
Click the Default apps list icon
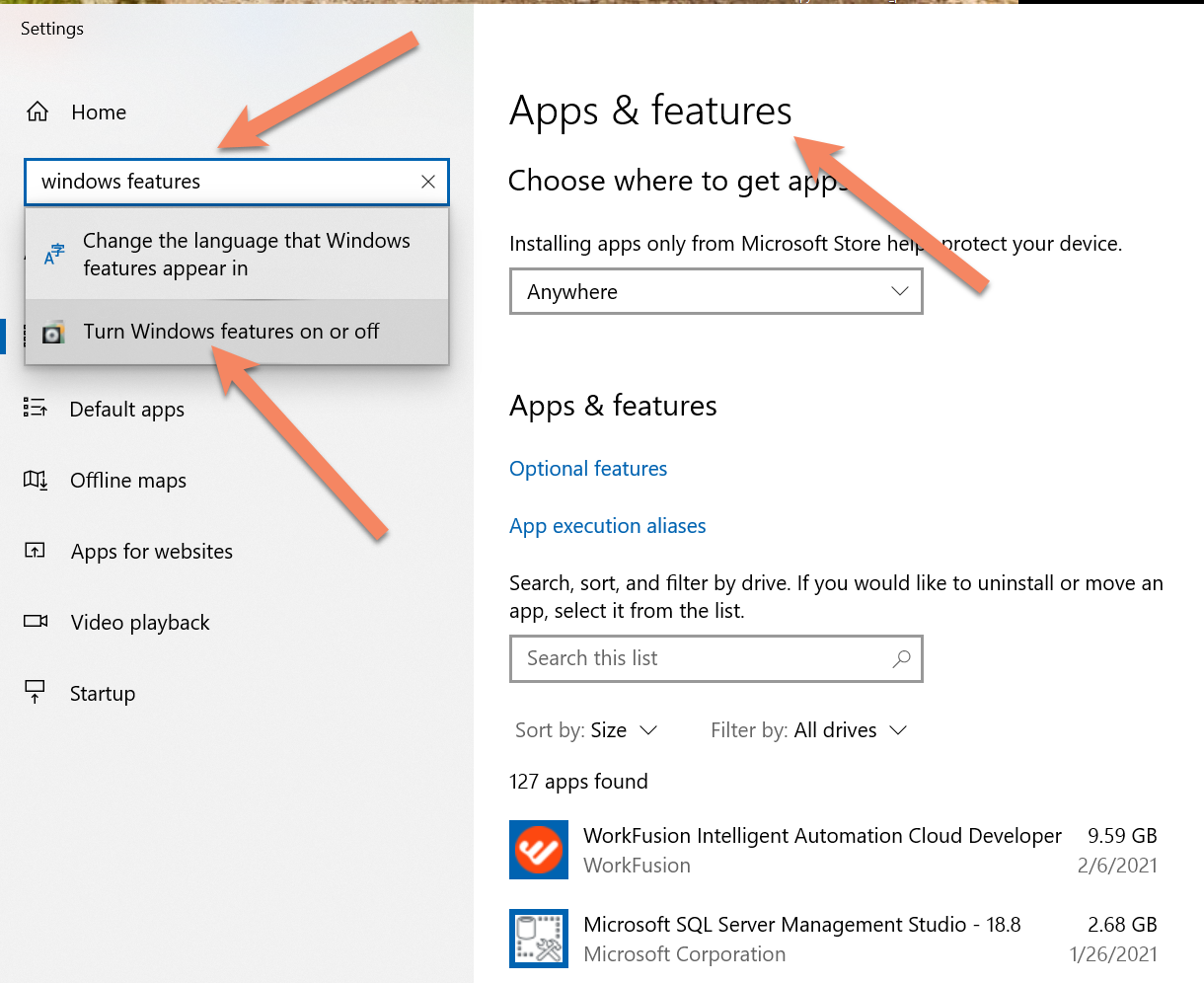(x=36, y=408)
